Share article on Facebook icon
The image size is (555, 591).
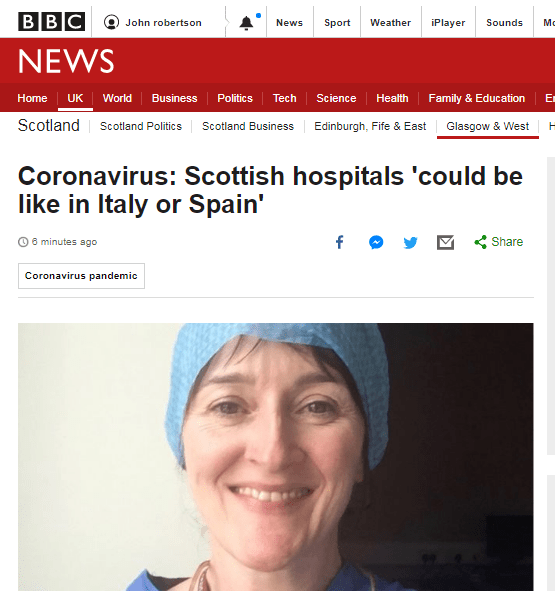[339, 242]
